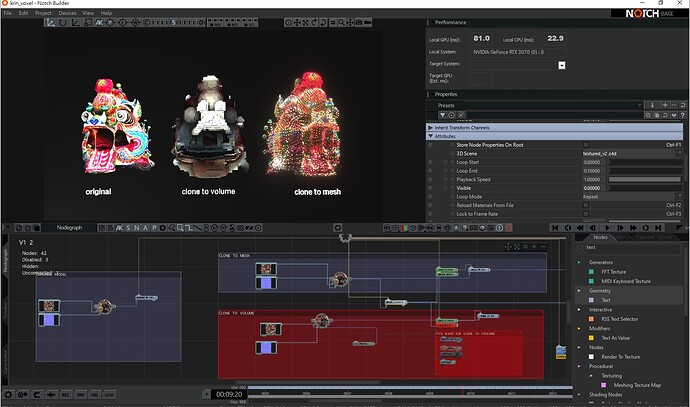This screenshot has width=690, height=407.
Task: Jump to the timeline start
Action: 555,228
